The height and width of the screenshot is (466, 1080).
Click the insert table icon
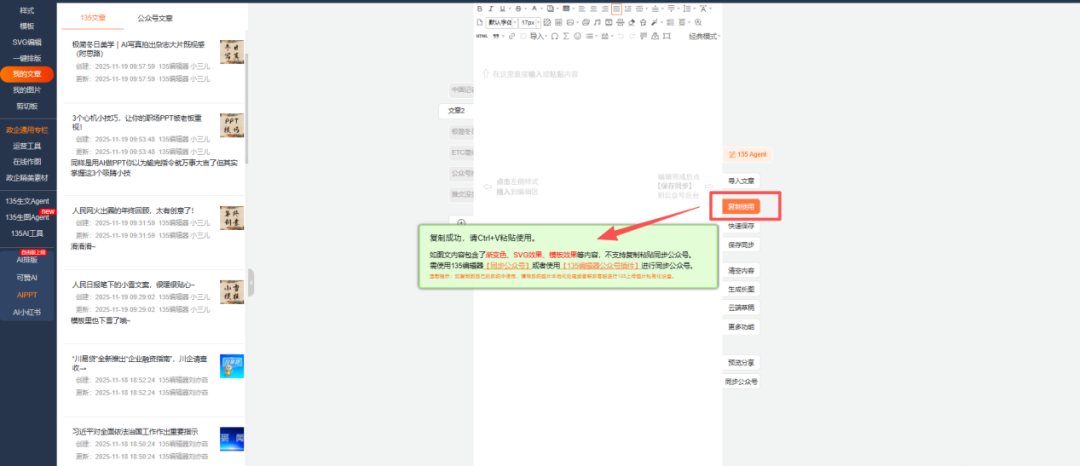pos(559,22)
